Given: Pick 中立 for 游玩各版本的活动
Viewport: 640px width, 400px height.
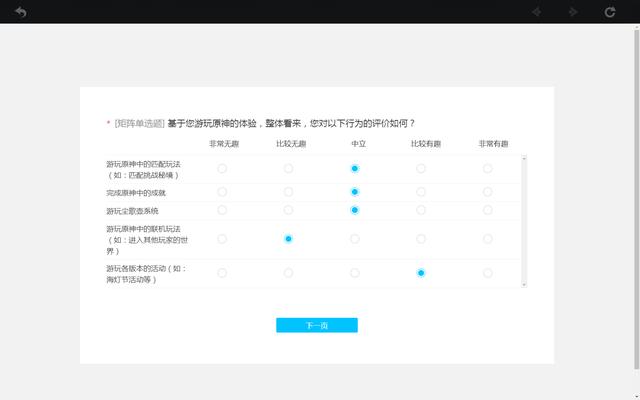Looking at the screenshot, I should [355, 273].
